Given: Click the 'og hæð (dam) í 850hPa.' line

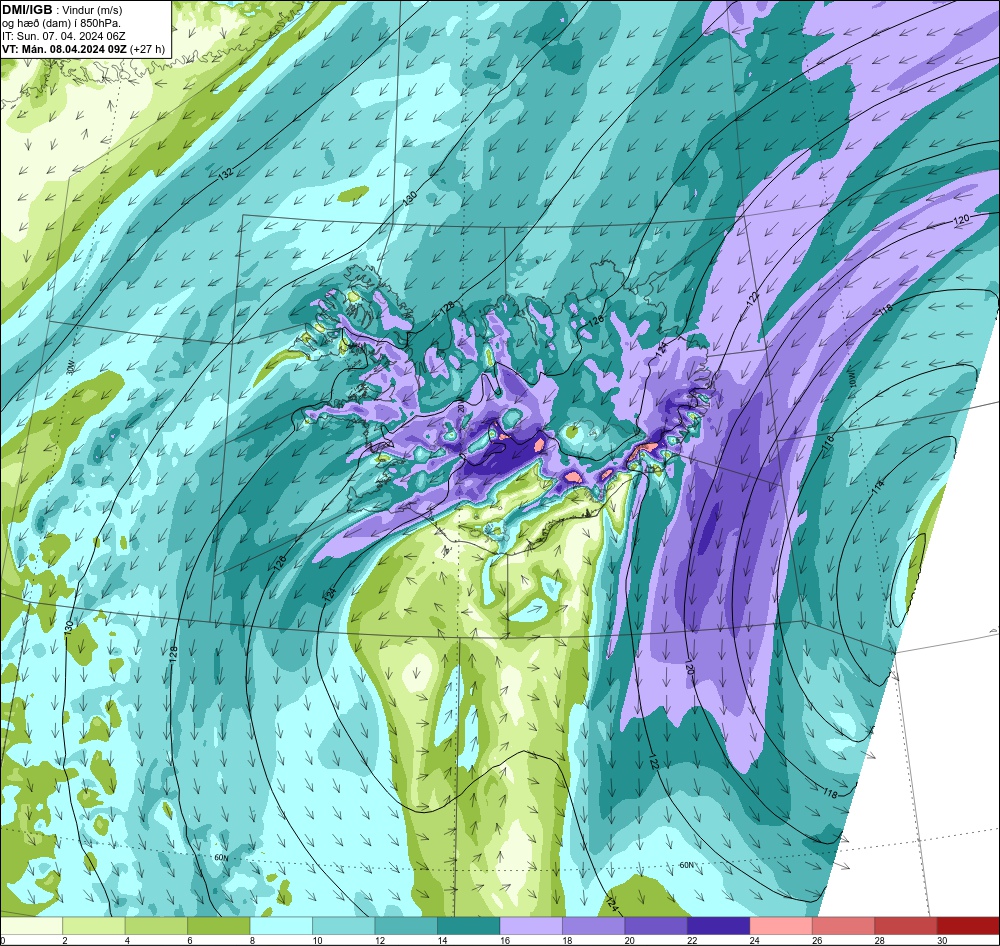Looking at the screenshot, I should 62,23.
